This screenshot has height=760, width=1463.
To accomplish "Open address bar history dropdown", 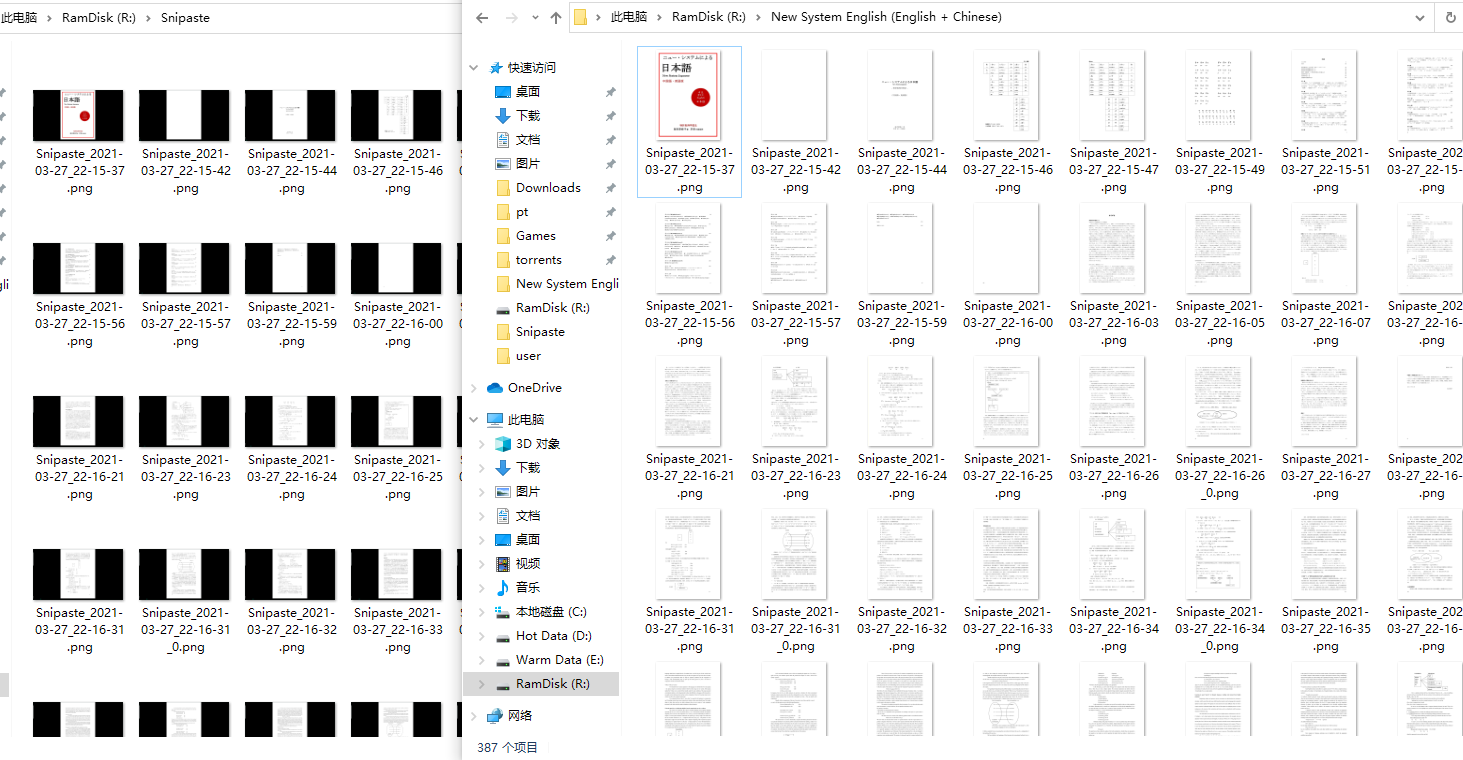I will [1420, 17].
